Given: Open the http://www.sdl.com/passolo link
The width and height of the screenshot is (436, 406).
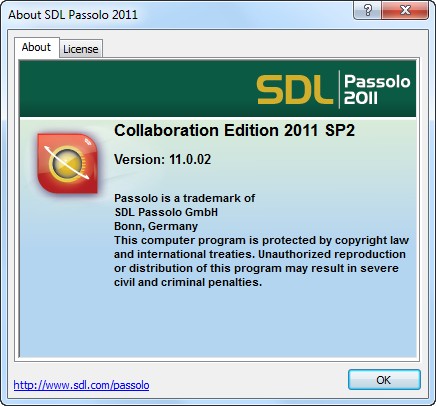Looking at the screenshot, I should coord(81,385).
